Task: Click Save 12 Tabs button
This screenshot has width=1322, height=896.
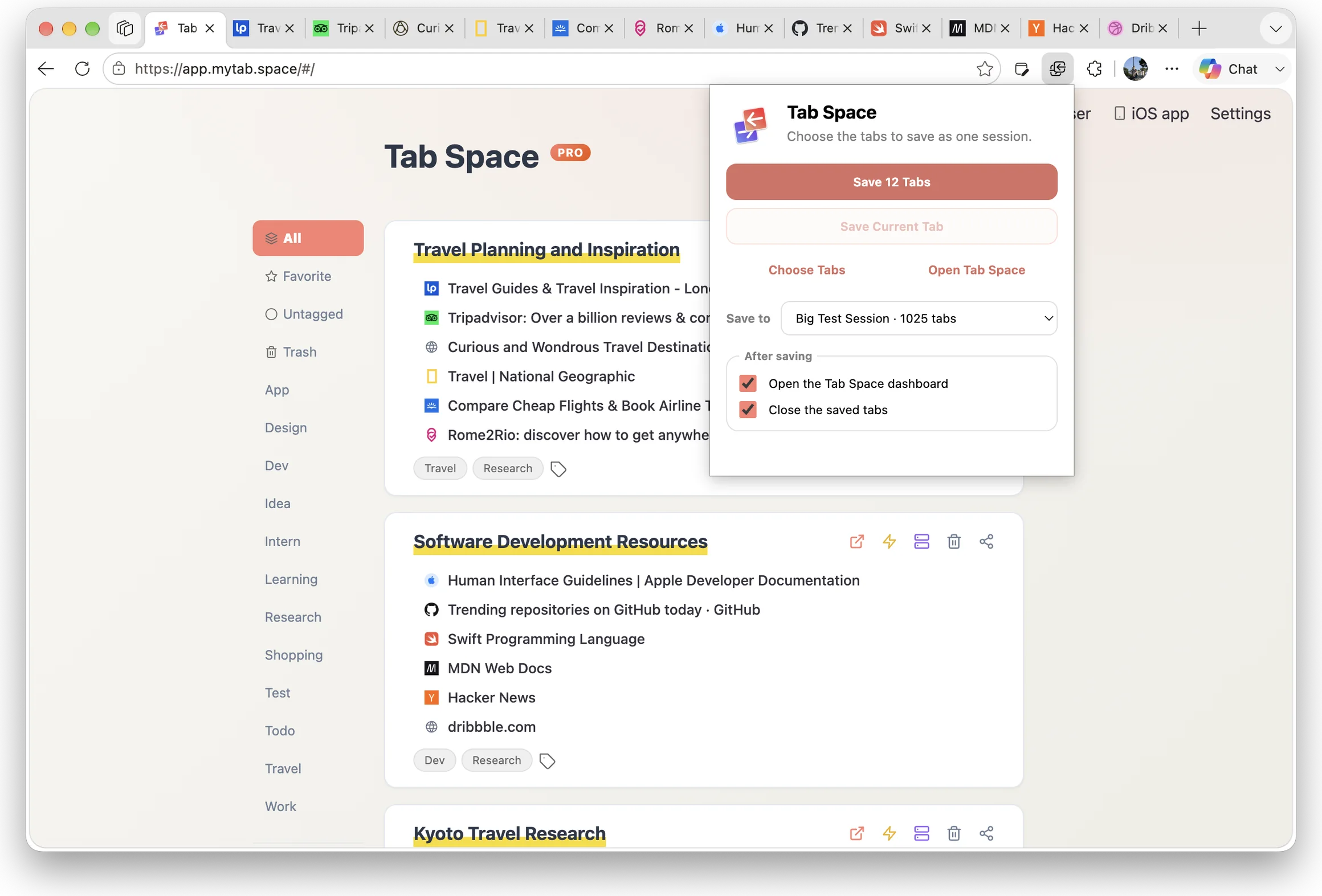Action: tap(891, 182)
